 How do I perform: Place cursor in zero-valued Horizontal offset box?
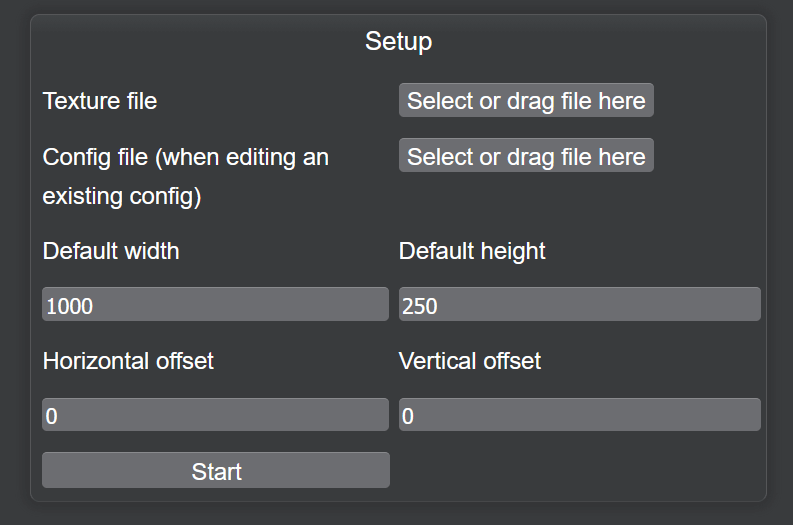tap(215, 415)
